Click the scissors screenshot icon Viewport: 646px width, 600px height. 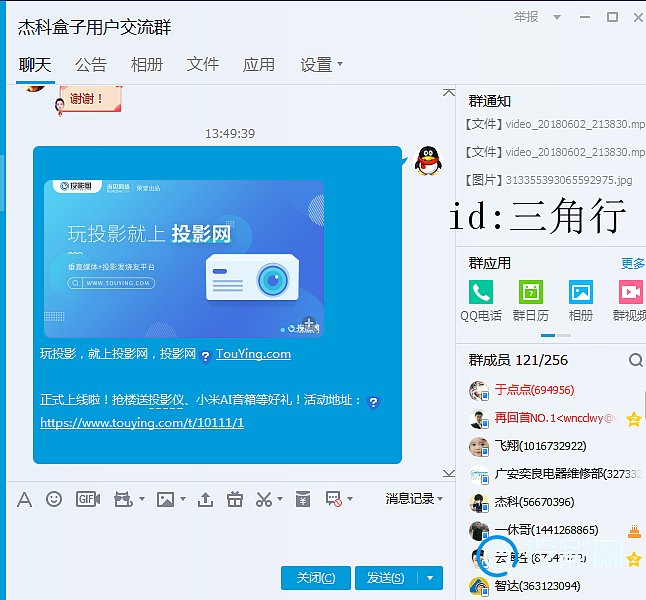point(264,499)
